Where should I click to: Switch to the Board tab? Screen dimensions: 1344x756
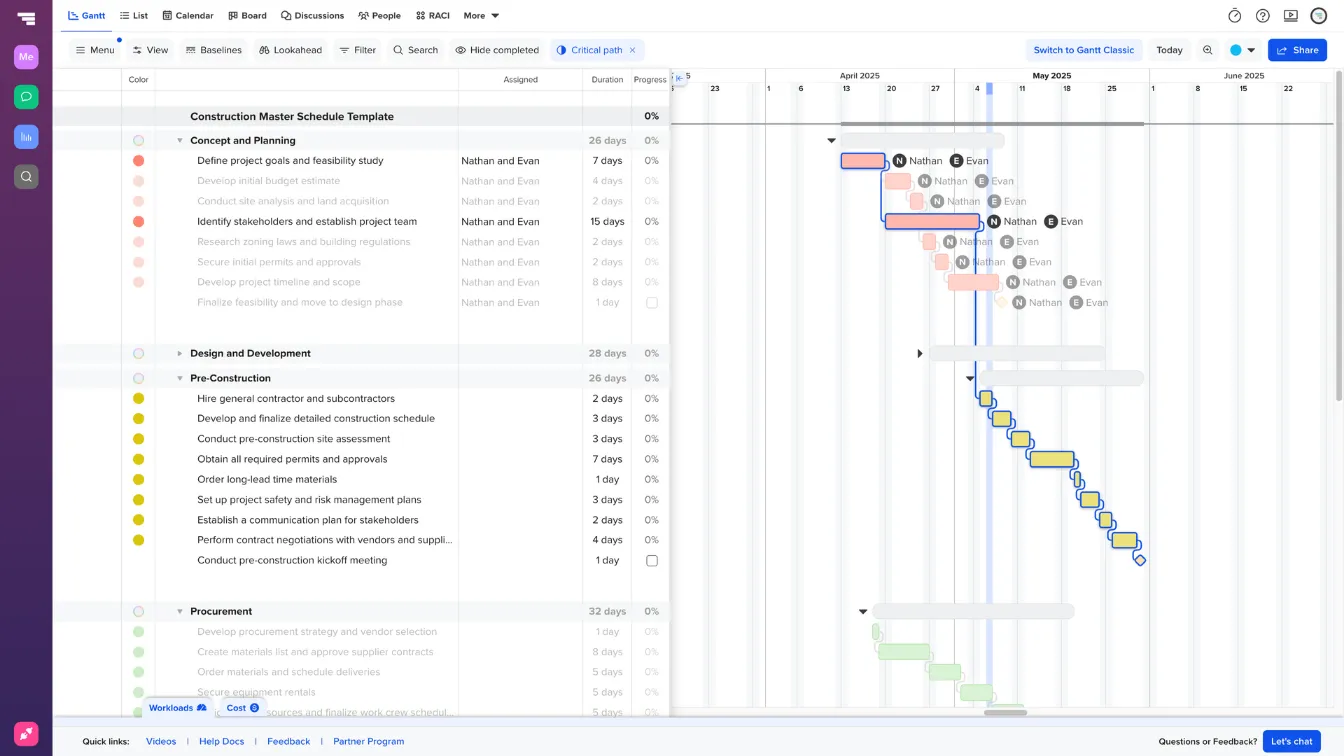(247, 15)
